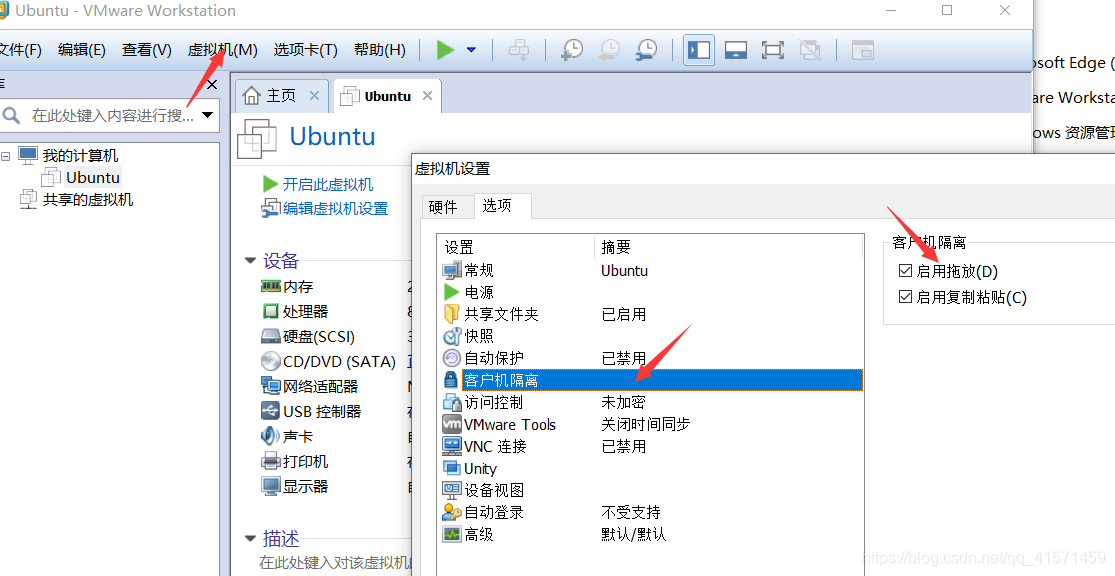This screenshot has height=576, width=1115.
Task: Close the 主页 tab
Action: (x=314, y=95)
